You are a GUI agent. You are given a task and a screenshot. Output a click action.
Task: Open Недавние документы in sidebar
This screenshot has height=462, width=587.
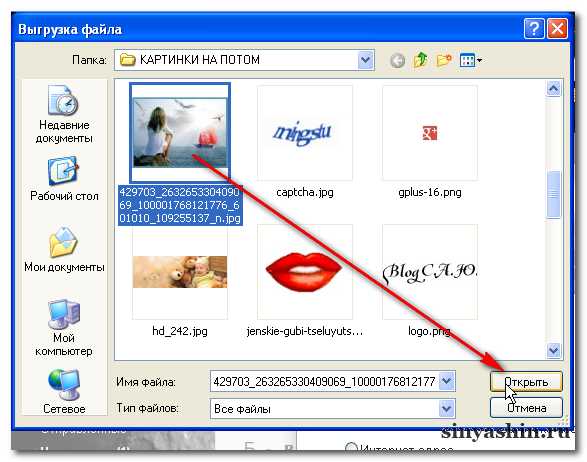tap(64, 114)
